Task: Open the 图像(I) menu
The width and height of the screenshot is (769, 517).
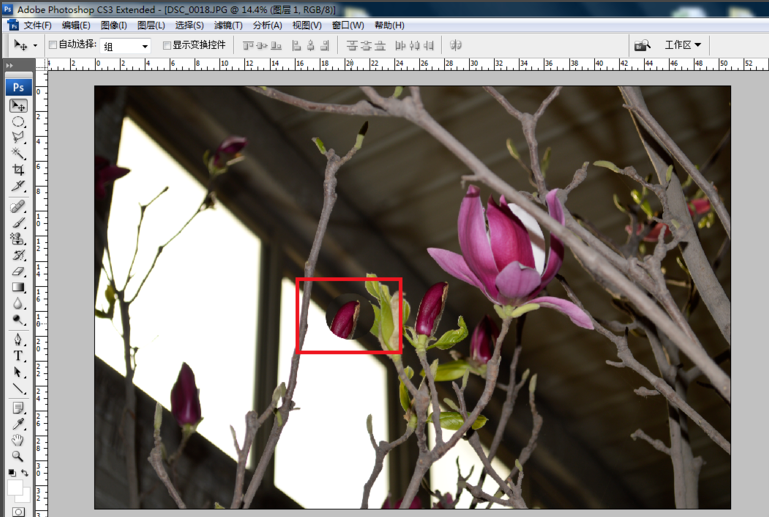Action: pos(114,26)
